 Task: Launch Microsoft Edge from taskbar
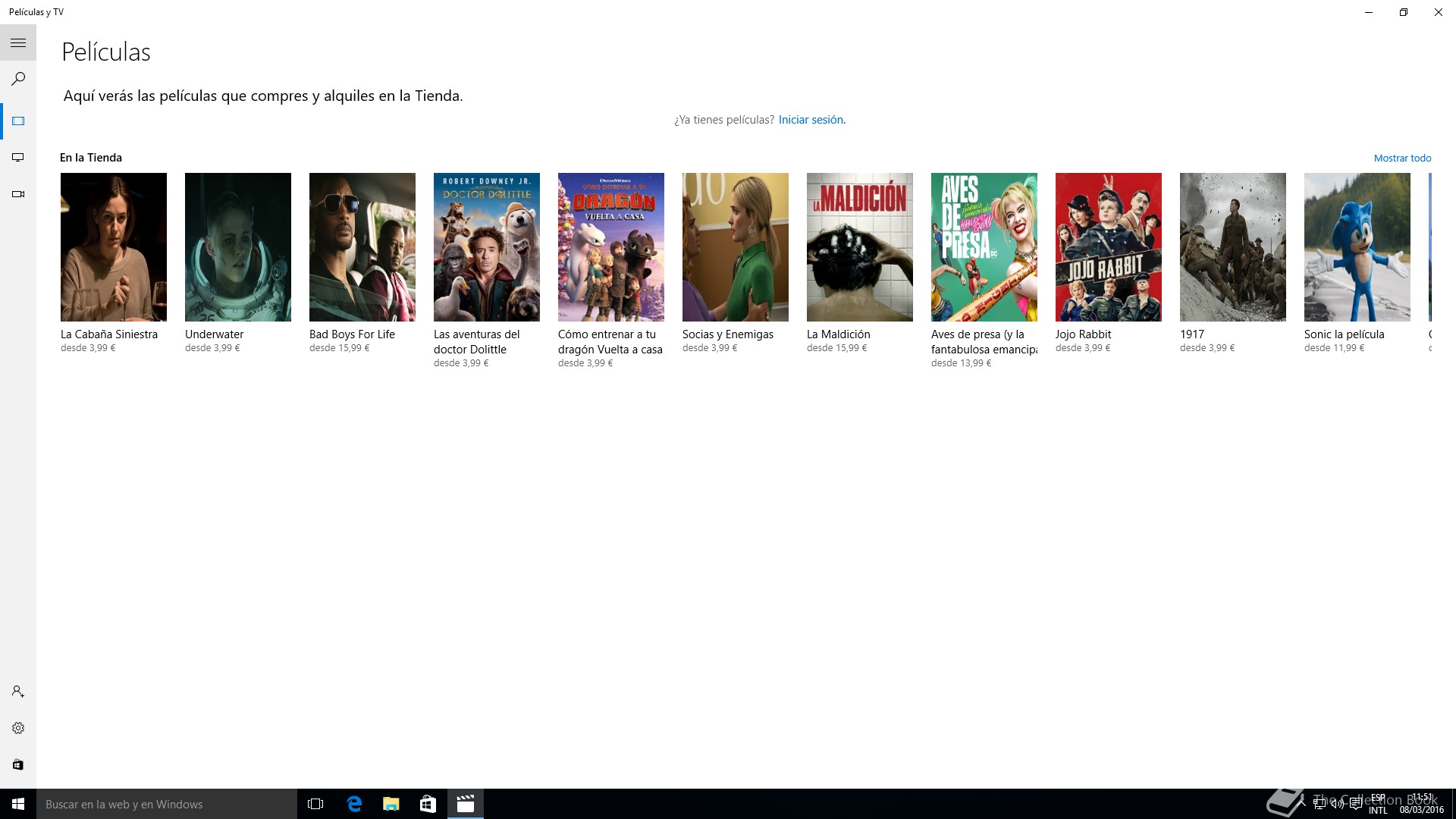click(x=354, y=804)
